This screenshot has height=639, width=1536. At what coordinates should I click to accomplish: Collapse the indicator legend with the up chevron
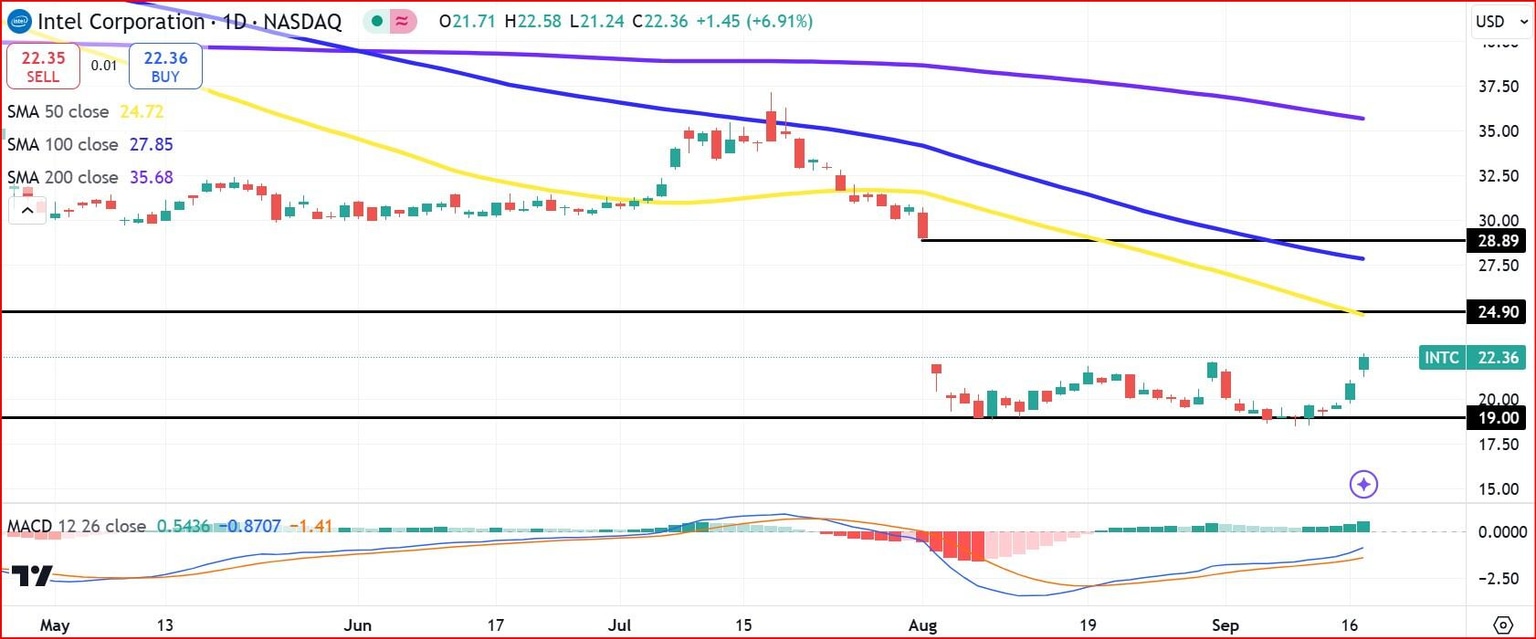[28, 210]
